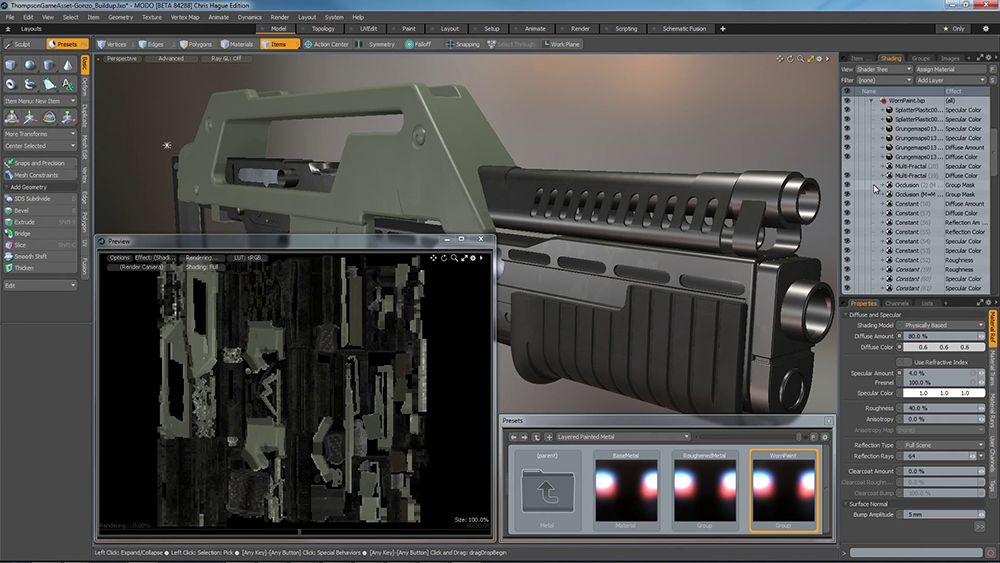
Task: Click Options button in Preview window
Action: [x=119, y=258]
